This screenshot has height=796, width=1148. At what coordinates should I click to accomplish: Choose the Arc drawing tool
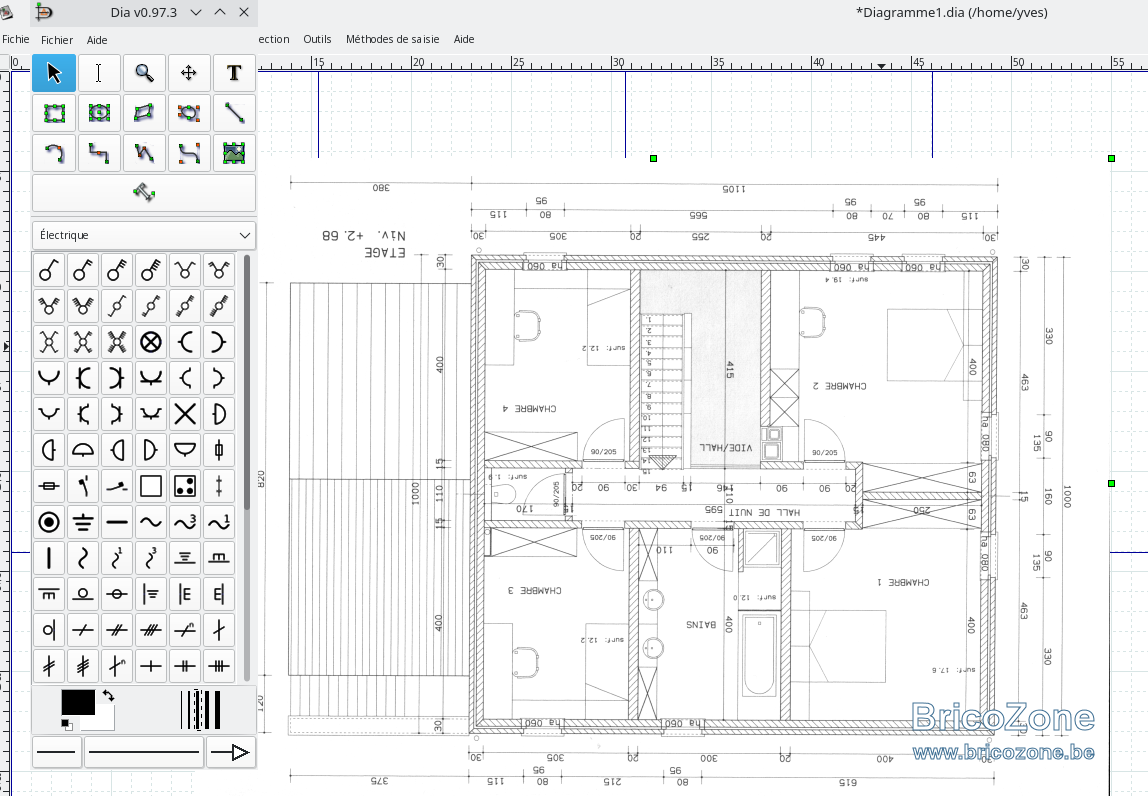(53, 153)
